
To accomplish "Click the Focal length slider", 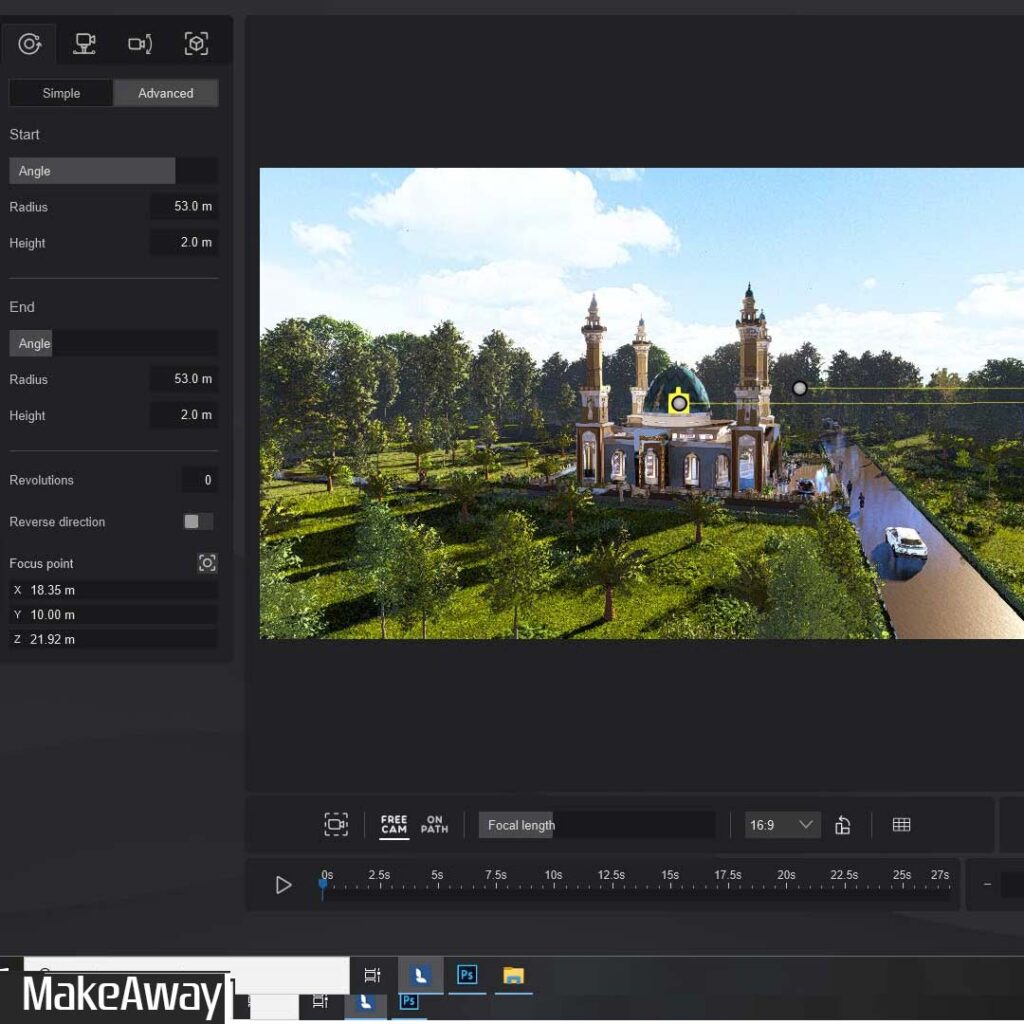I will click(596, 825).
